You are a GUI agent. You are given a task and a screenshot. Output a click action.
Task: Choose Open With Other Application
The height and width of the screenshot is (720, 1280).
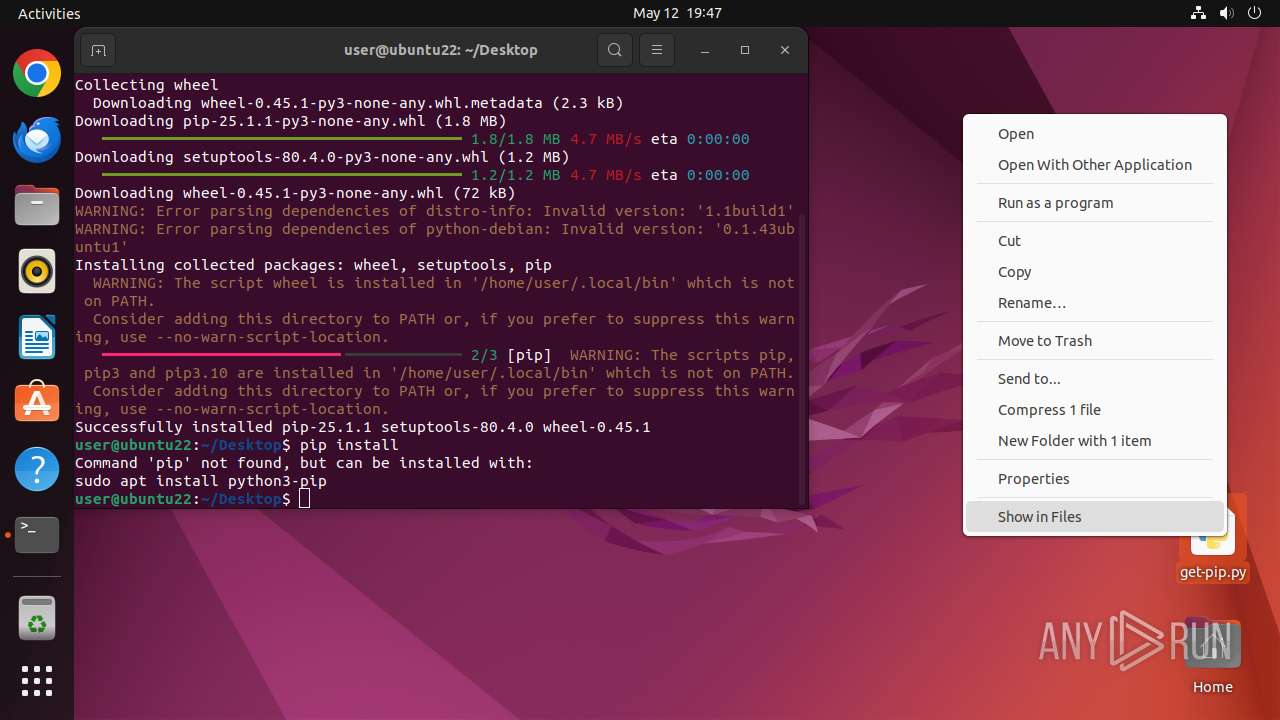1095,165
